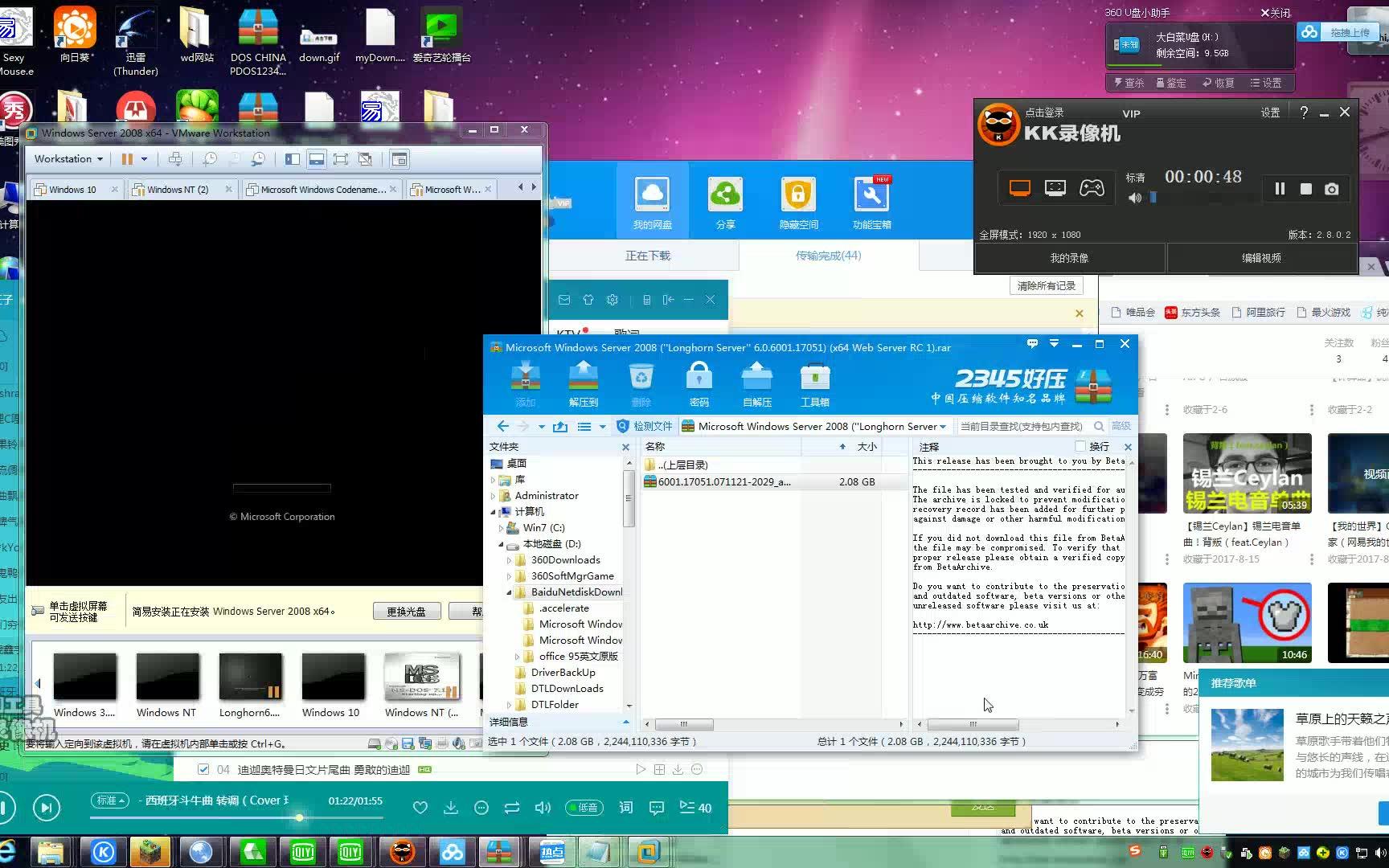Viewport: 1389px width, 868px height.
Task: Close the 文件夹 folder panel
Action: (x=625, y=447)
